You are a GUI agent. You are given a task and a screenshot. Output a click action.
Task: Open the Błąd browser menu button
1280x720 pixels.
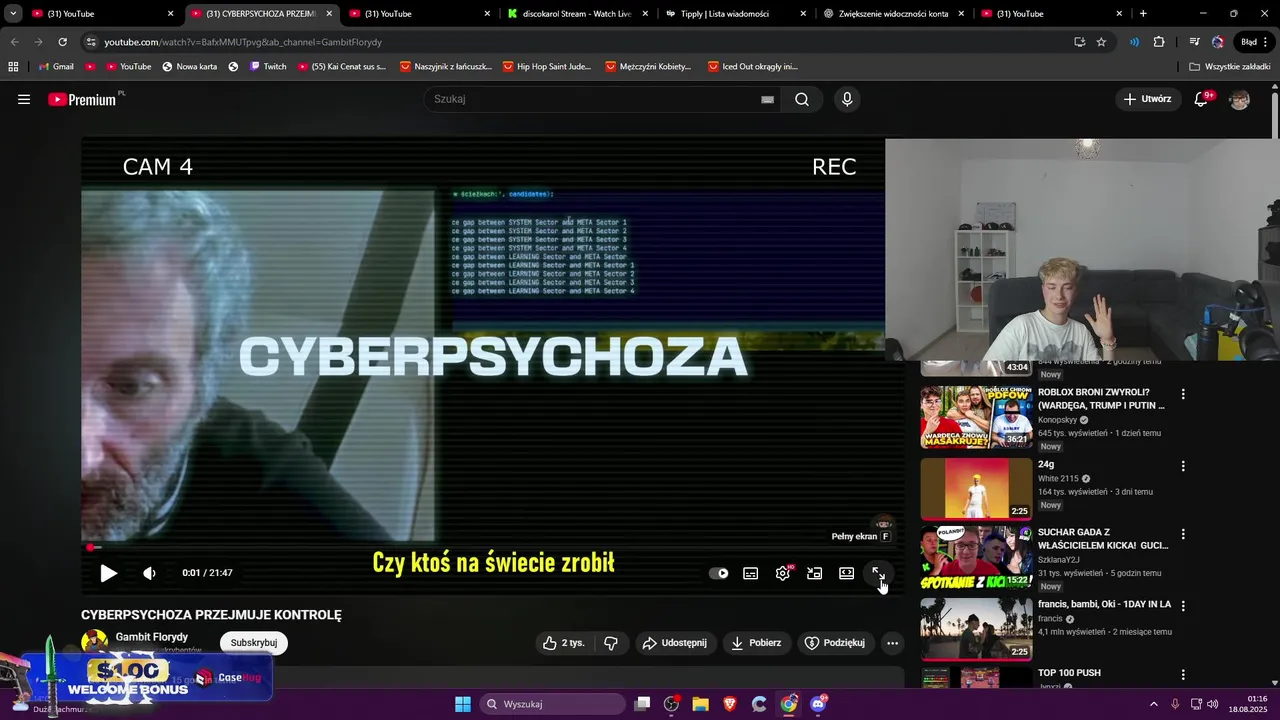1254,42
